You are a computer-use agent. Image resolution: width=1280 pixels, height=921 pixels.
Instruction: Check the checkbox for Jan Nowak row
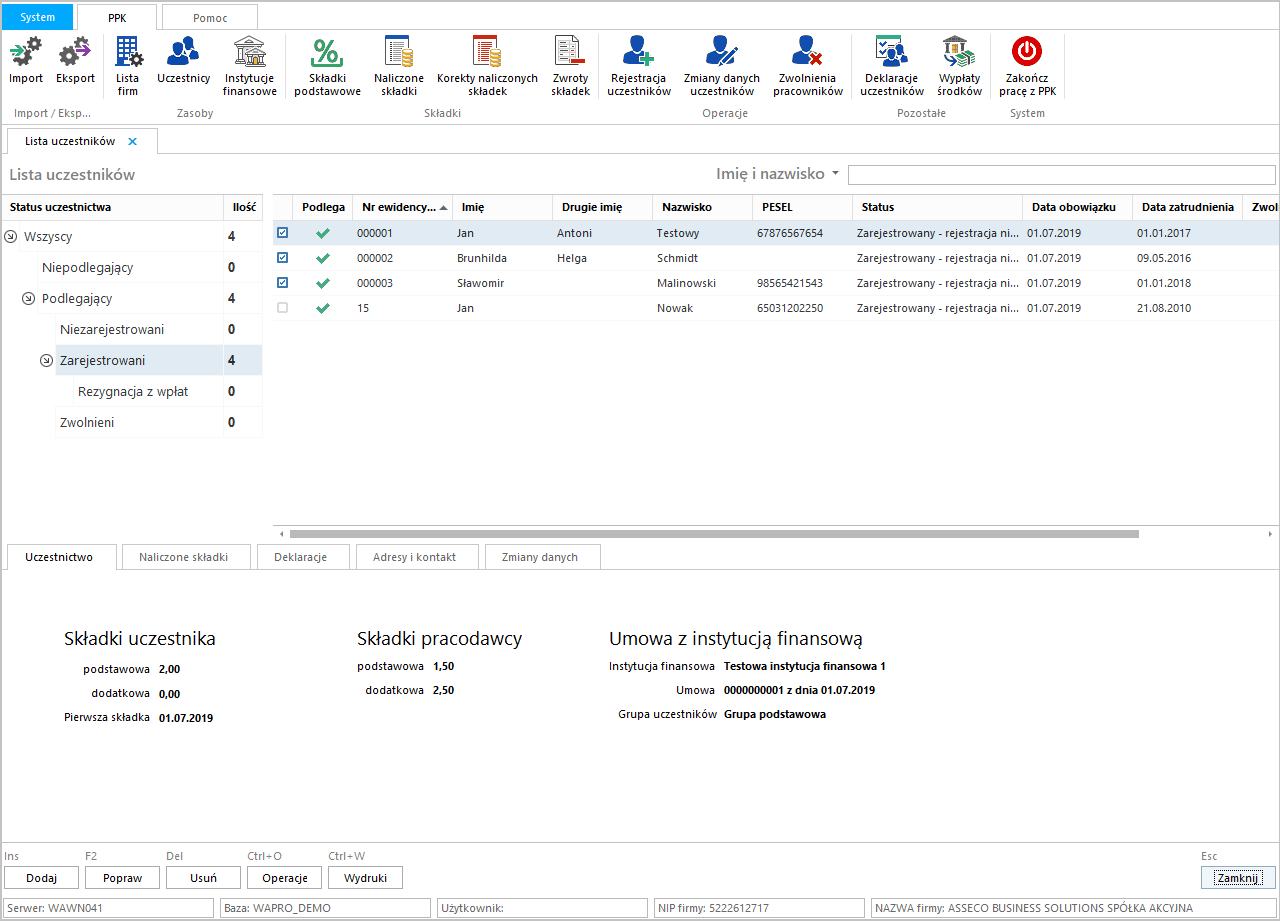[x=282, y=308]
